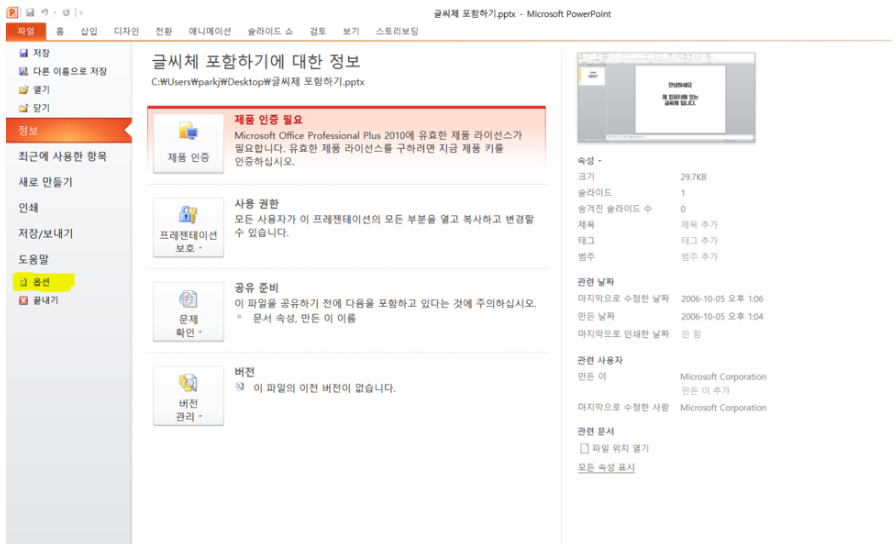Screen dimensions: 896x544
Task: Click 범주 추가 field to add category
Action: point(699,257)
